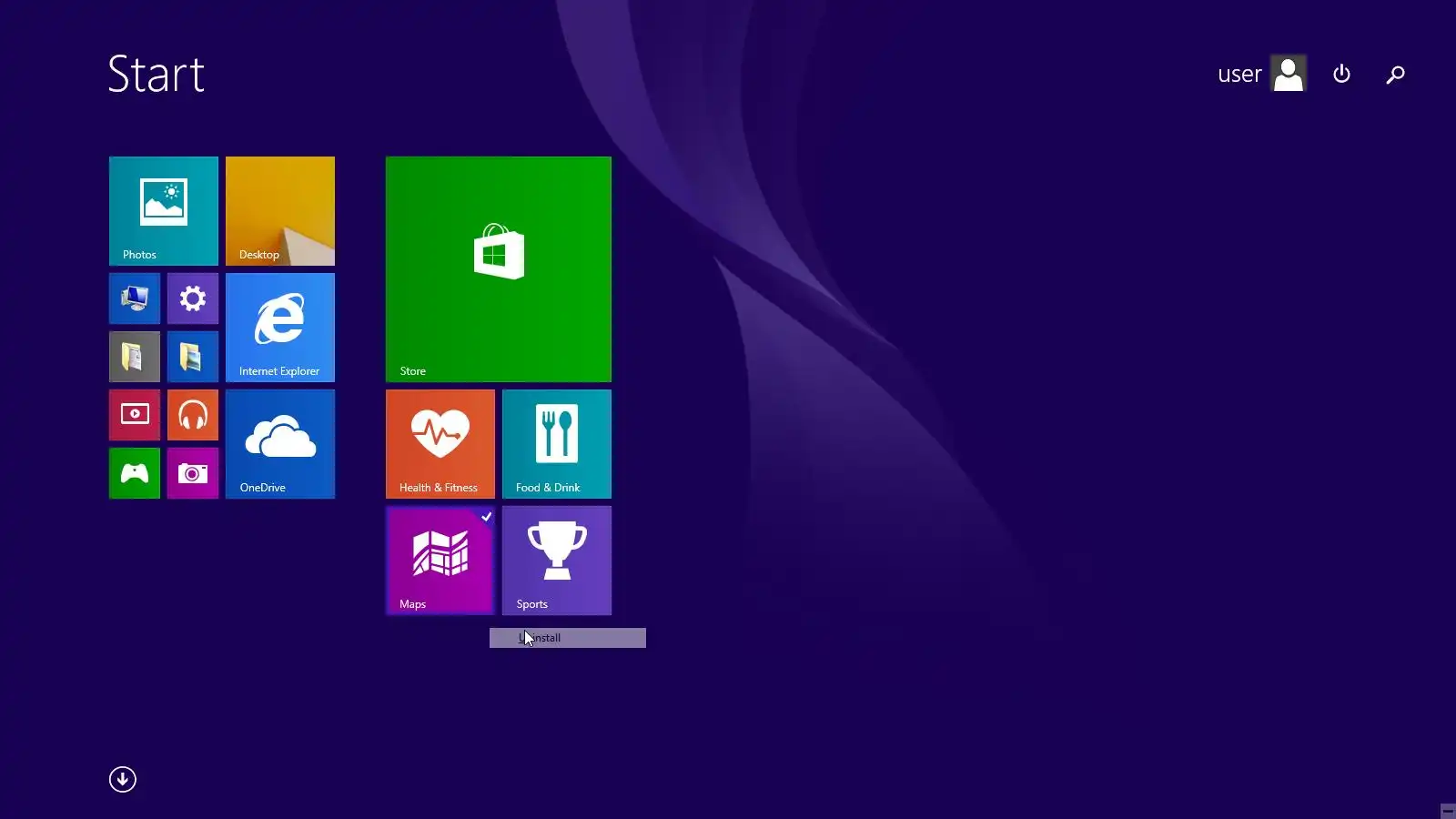This screenshot has height=819, width=1456.
Task: Open the Desktop tile
Action: tap(280, 211)
